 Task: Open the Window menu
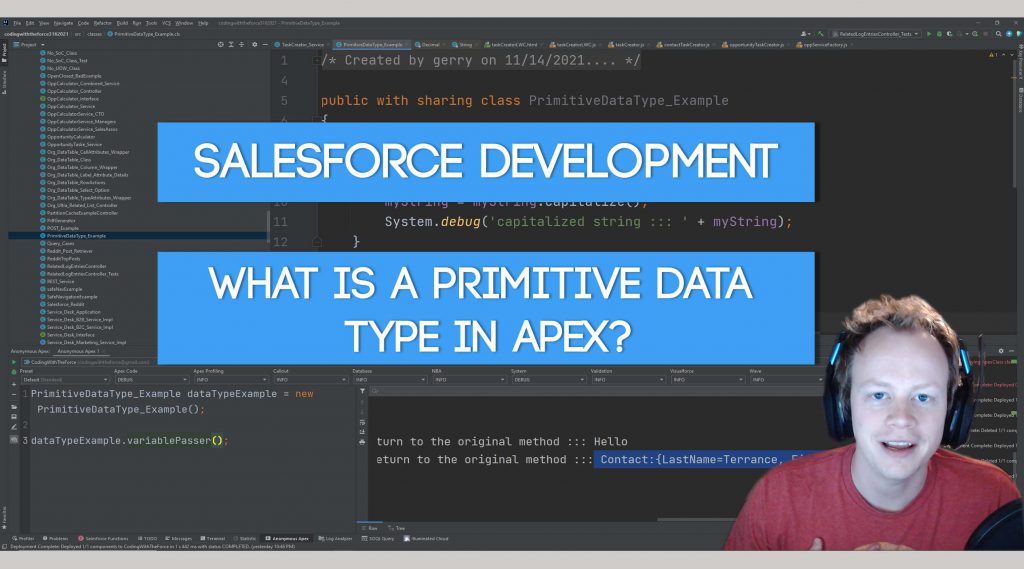pos(184,23)
